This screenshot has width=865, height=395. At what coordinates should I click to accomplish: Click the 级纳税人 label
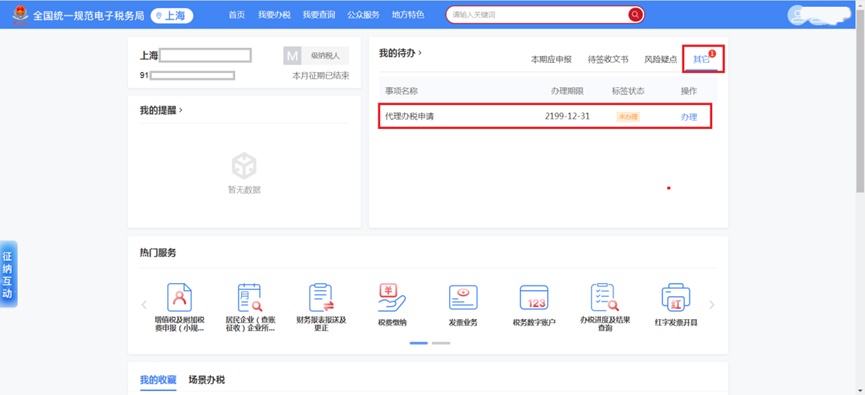pos(325,56)
